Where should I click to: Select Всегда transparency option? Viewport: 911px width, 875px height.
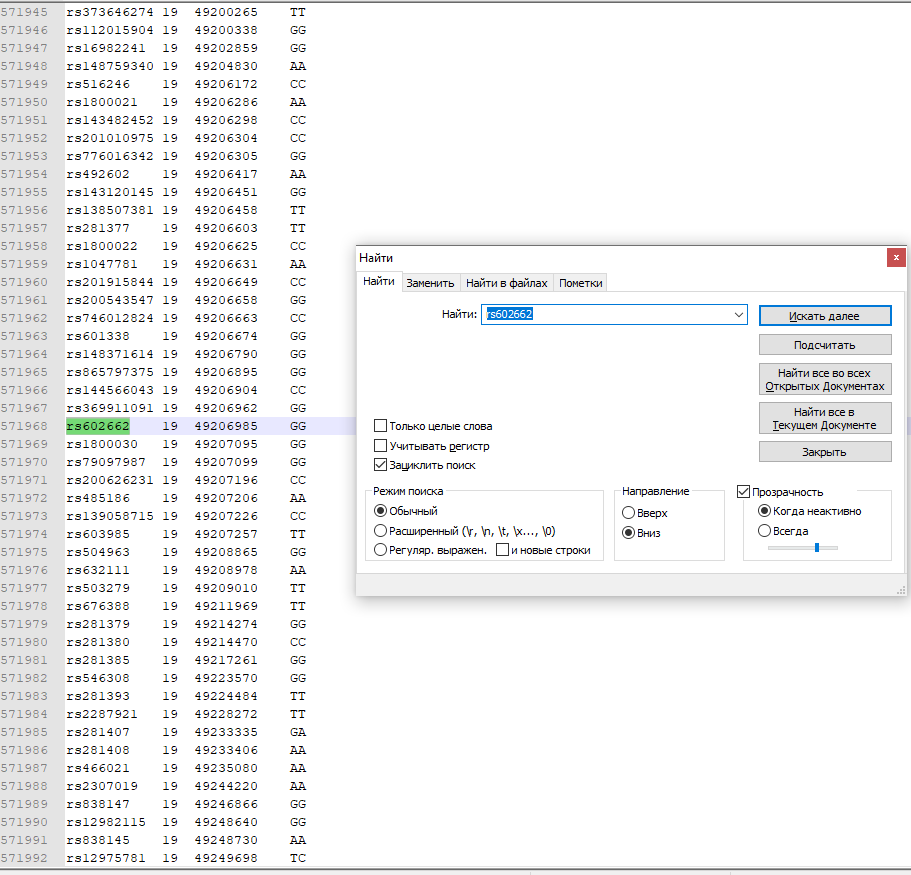tap(765, 530)
